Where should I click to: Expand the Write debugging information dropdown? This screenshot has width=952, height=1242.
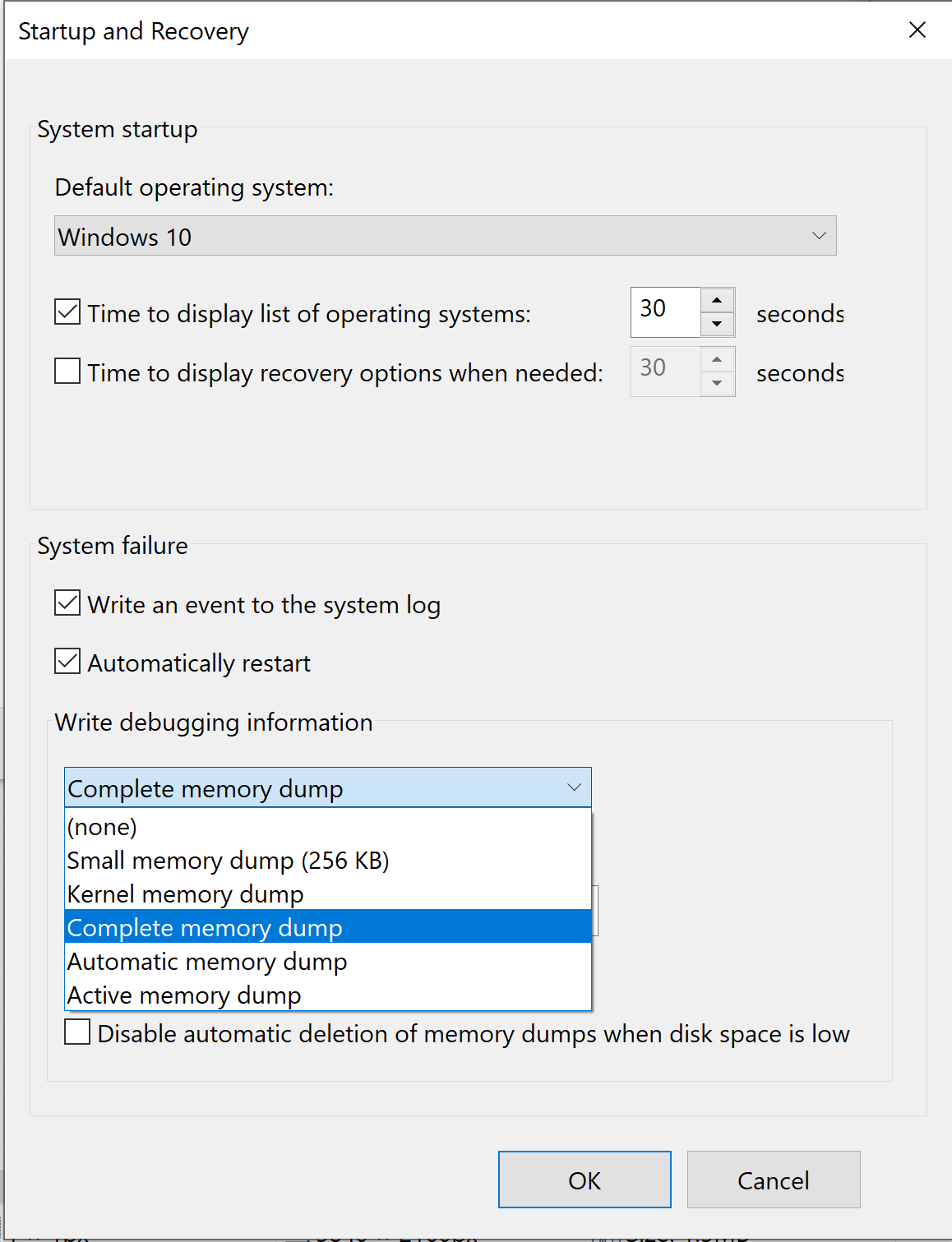(573, 787)
